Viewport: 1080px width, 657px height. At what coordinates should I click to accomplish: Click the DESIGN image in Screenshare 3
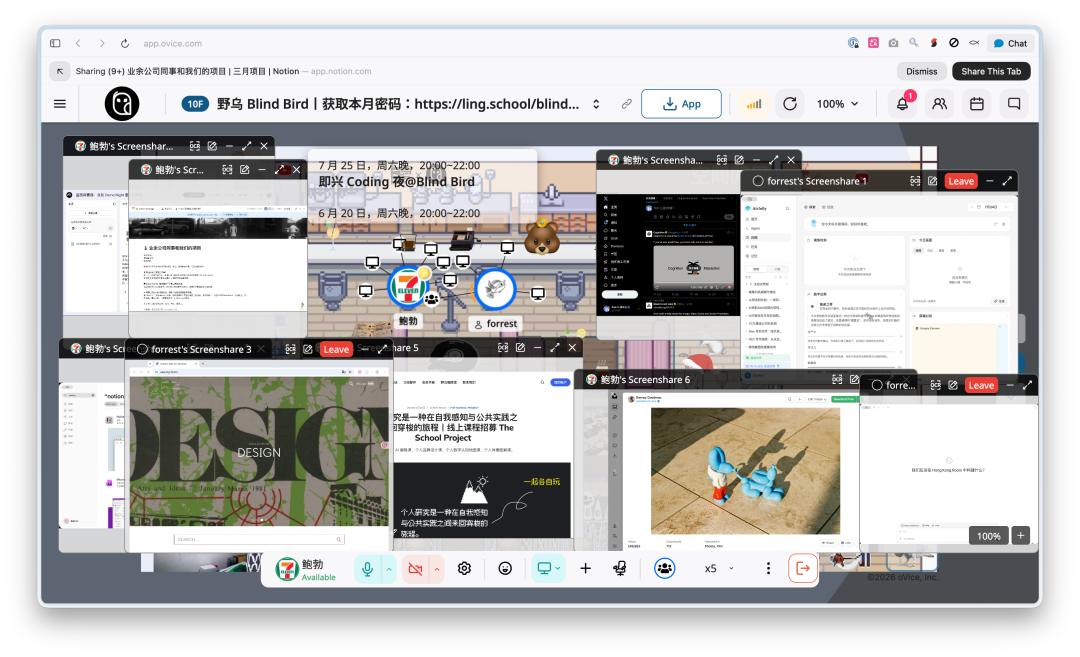[259, 452]
